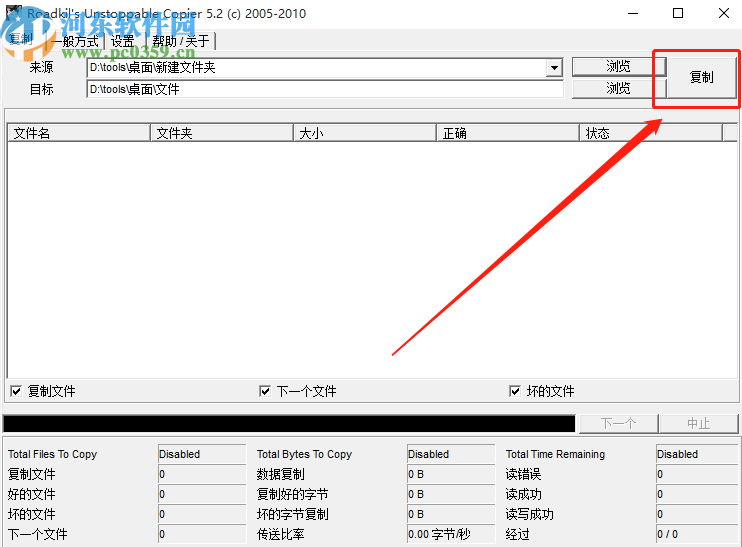This screenshot has height=547, width=742.
Task: Click into the 目标 target path field
Action: point(325,89)
